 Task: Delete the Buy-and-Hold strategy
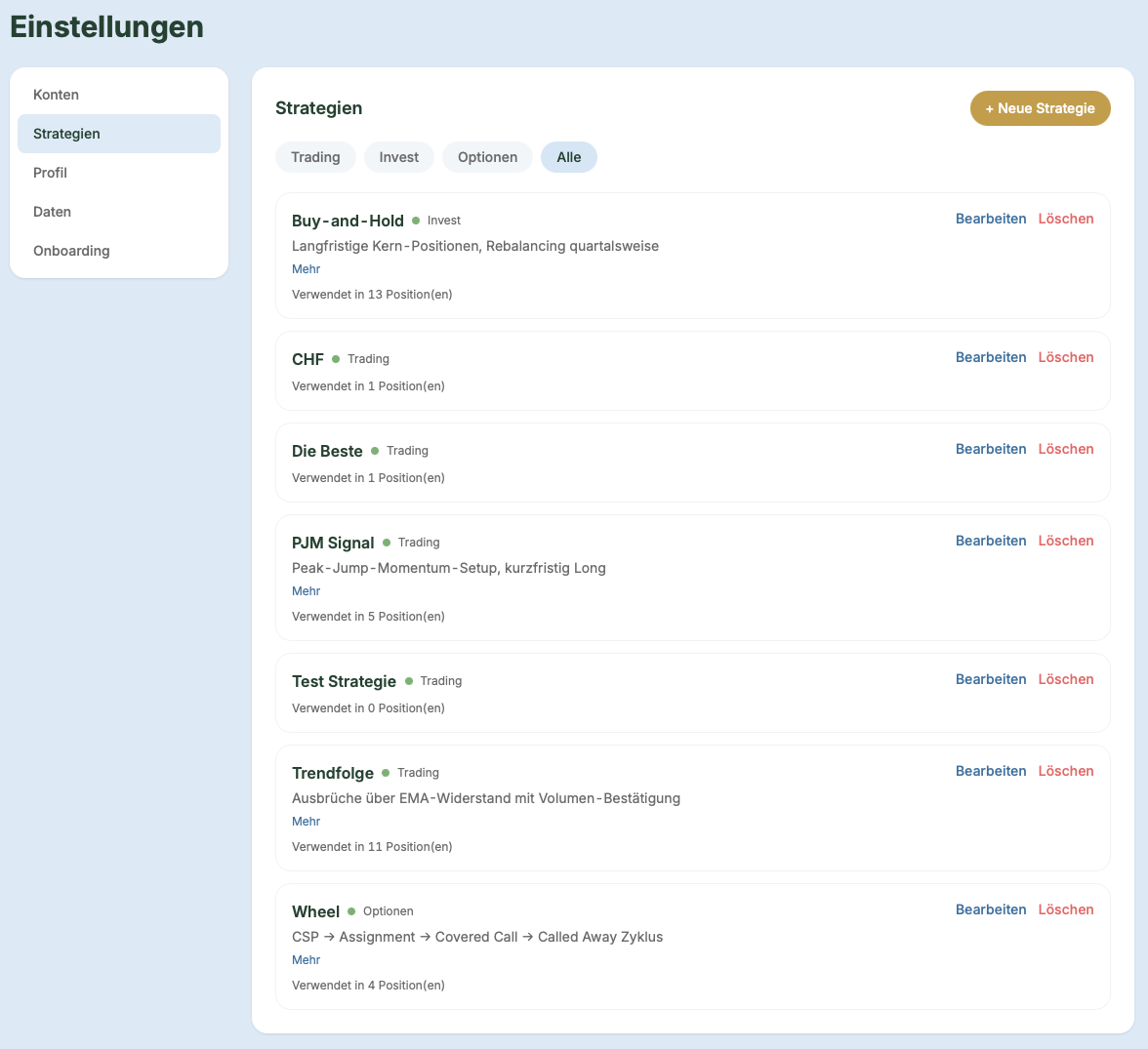tap(1066, 219)
